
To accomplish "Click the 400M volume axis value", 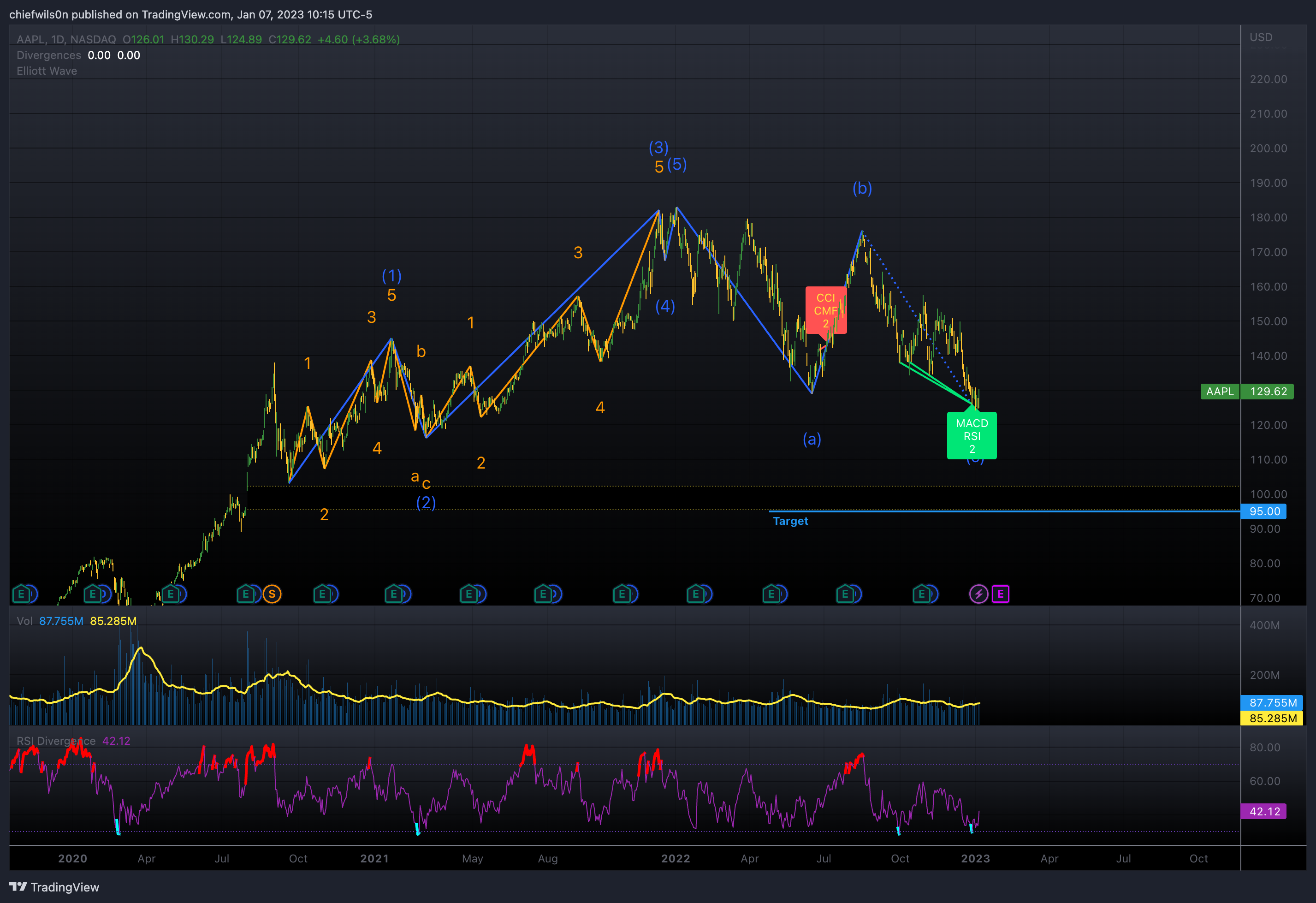I will pyautogui.click(x=1264, y=625).
